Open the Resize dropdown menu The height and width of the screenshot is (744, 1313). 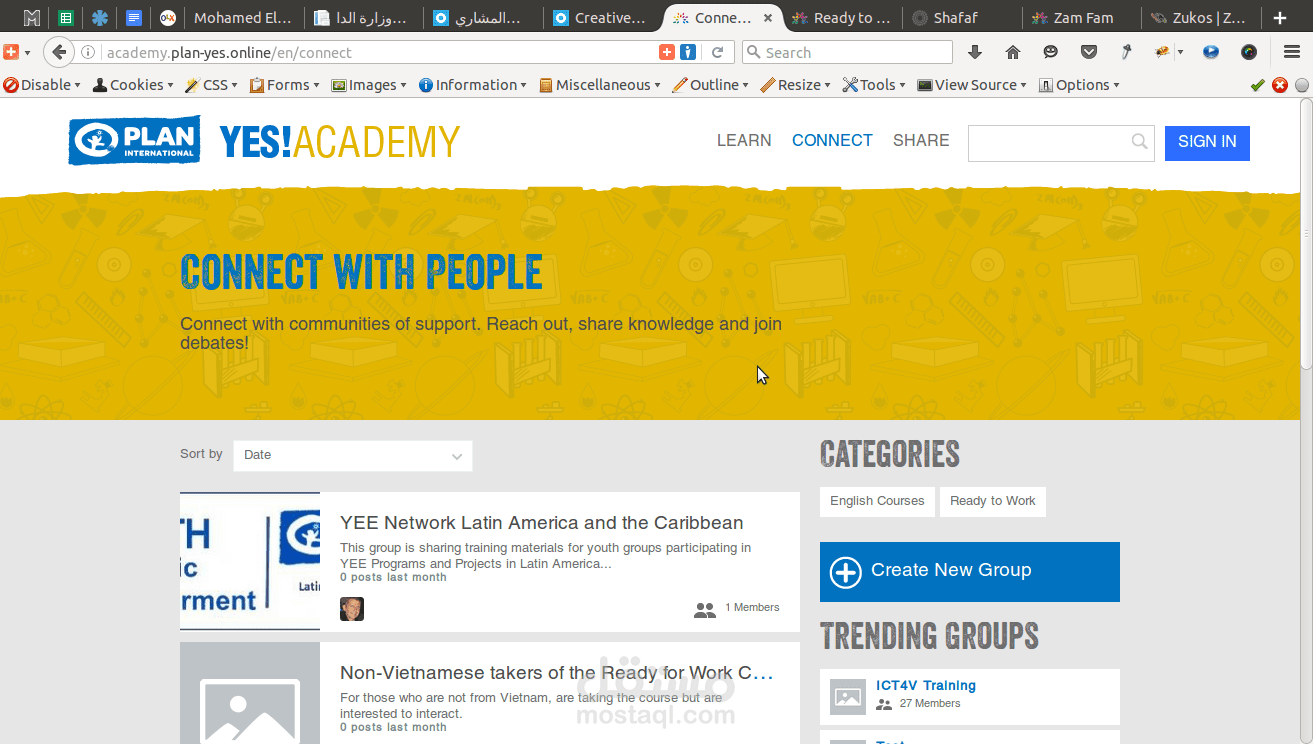click(796, 85)
